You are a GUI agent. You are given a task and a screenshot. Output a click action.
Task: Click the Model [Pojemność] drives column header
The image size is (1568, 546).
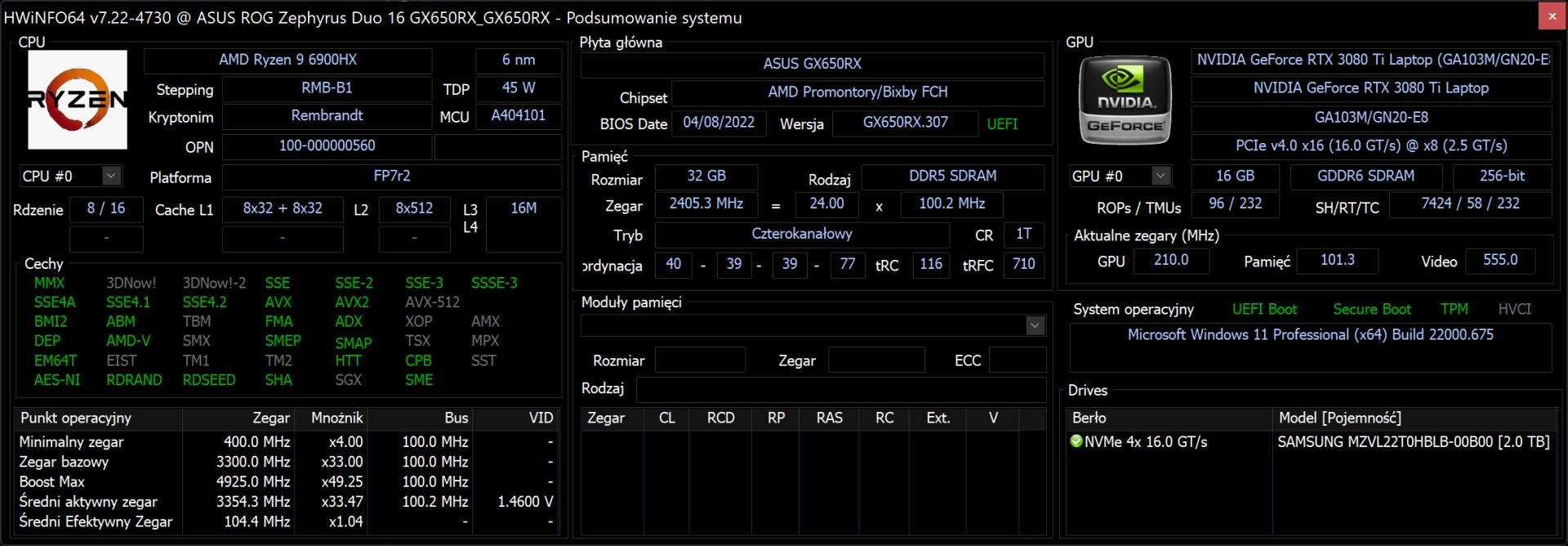(1414, 418)
